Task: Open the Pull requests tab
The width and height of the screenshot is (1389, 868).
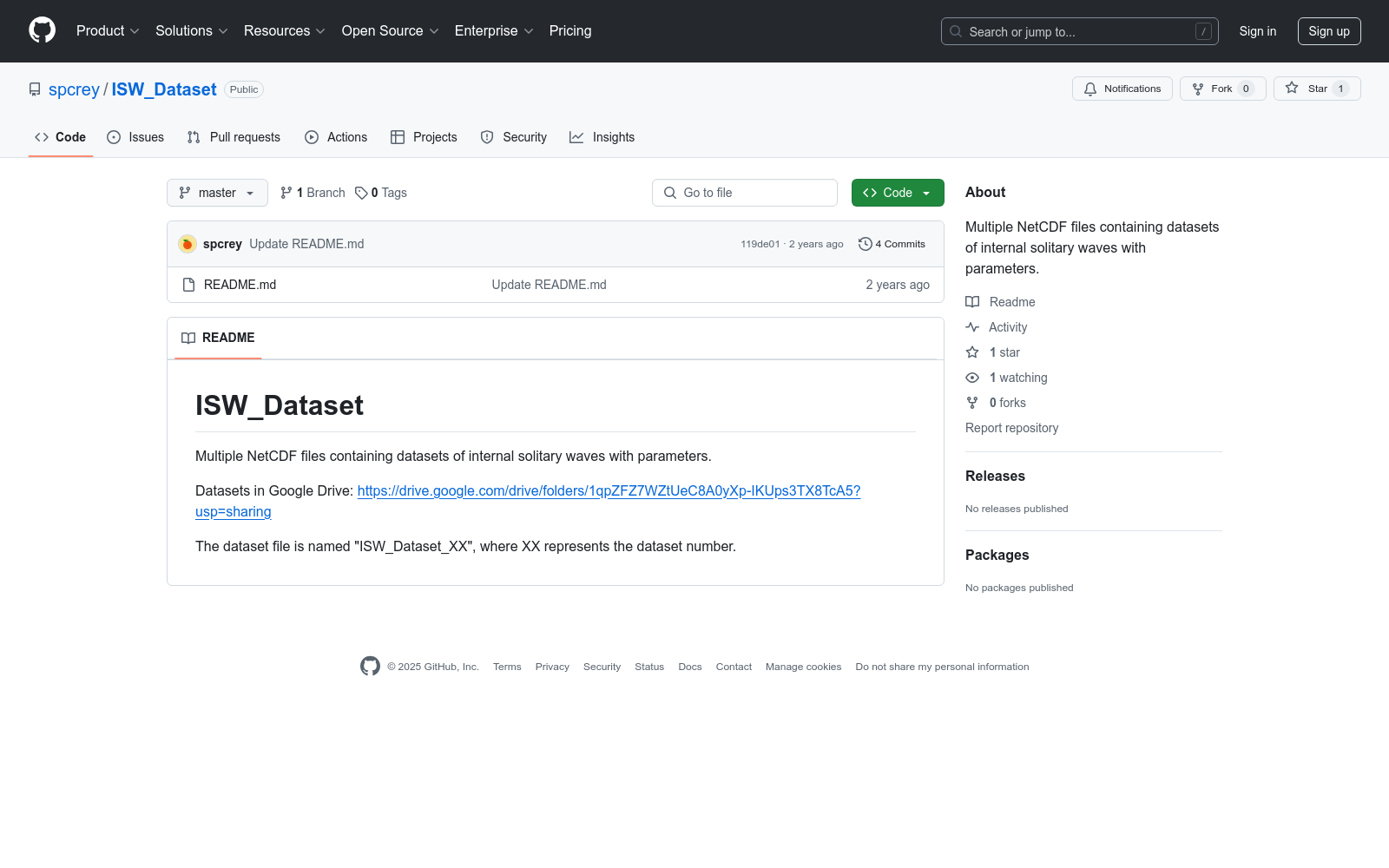Action: click(x=234, y=137)
